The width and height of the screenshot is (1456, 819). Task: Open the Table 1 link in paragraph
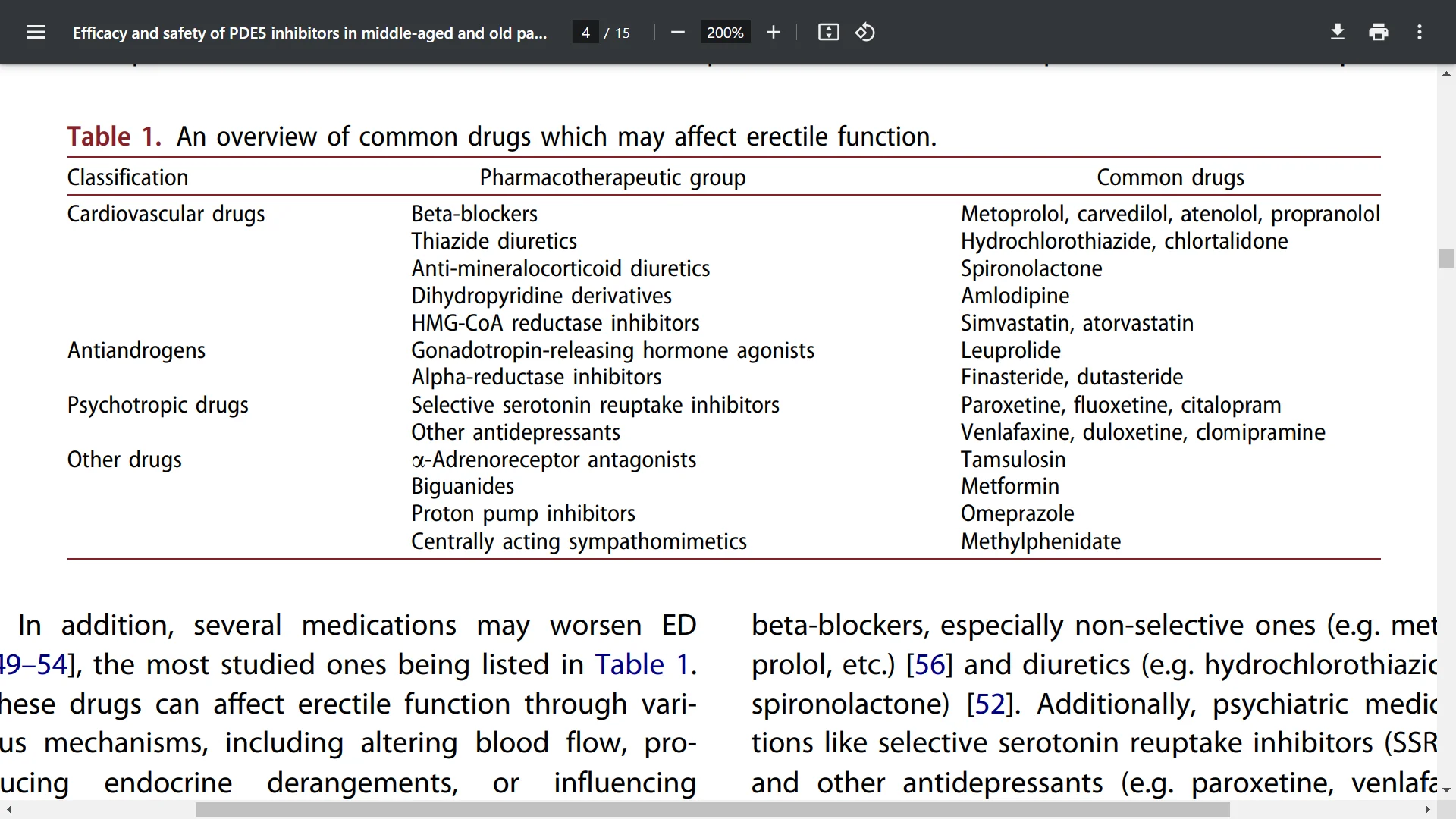(642, 664)
